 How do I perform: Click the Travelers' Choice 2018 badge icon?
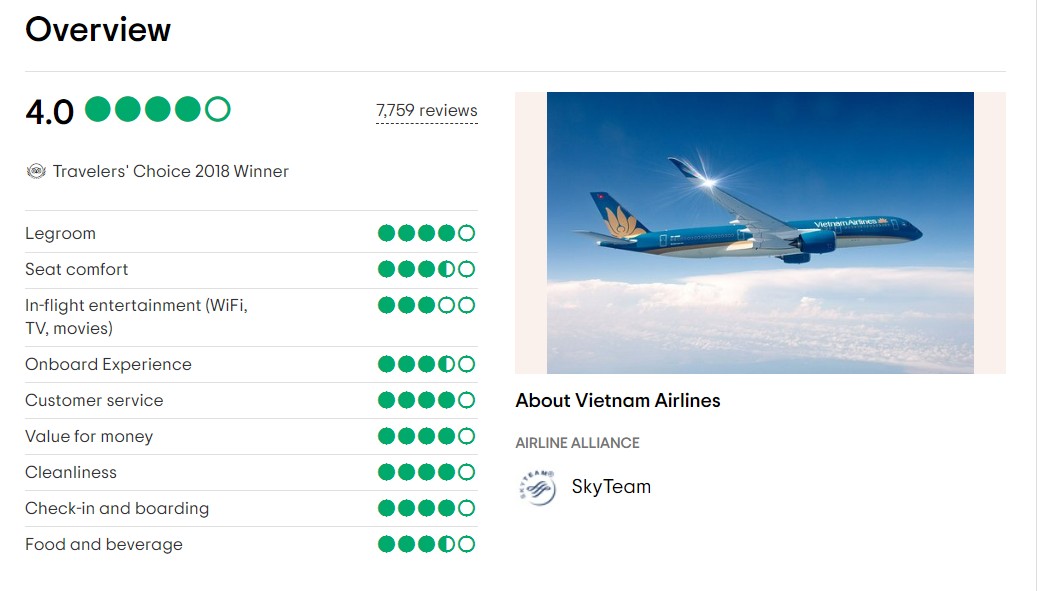coord(36,171)
